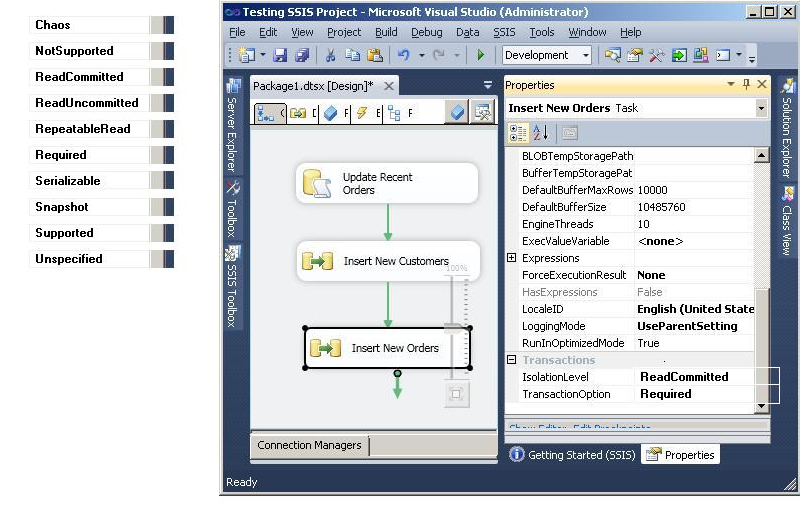
Task: Open the New Project dropdown arrow
Action: coord(263,55)
